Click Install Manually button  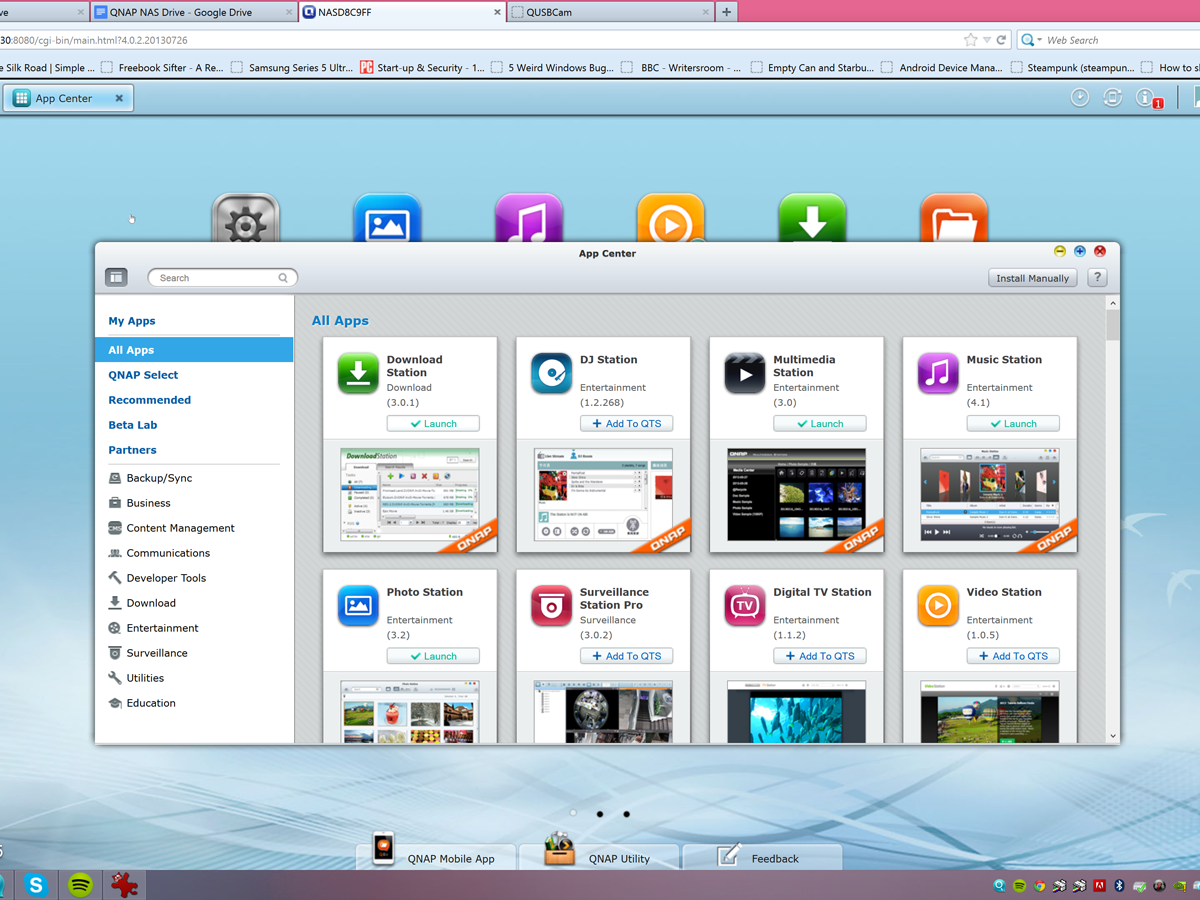point(1033,278)
